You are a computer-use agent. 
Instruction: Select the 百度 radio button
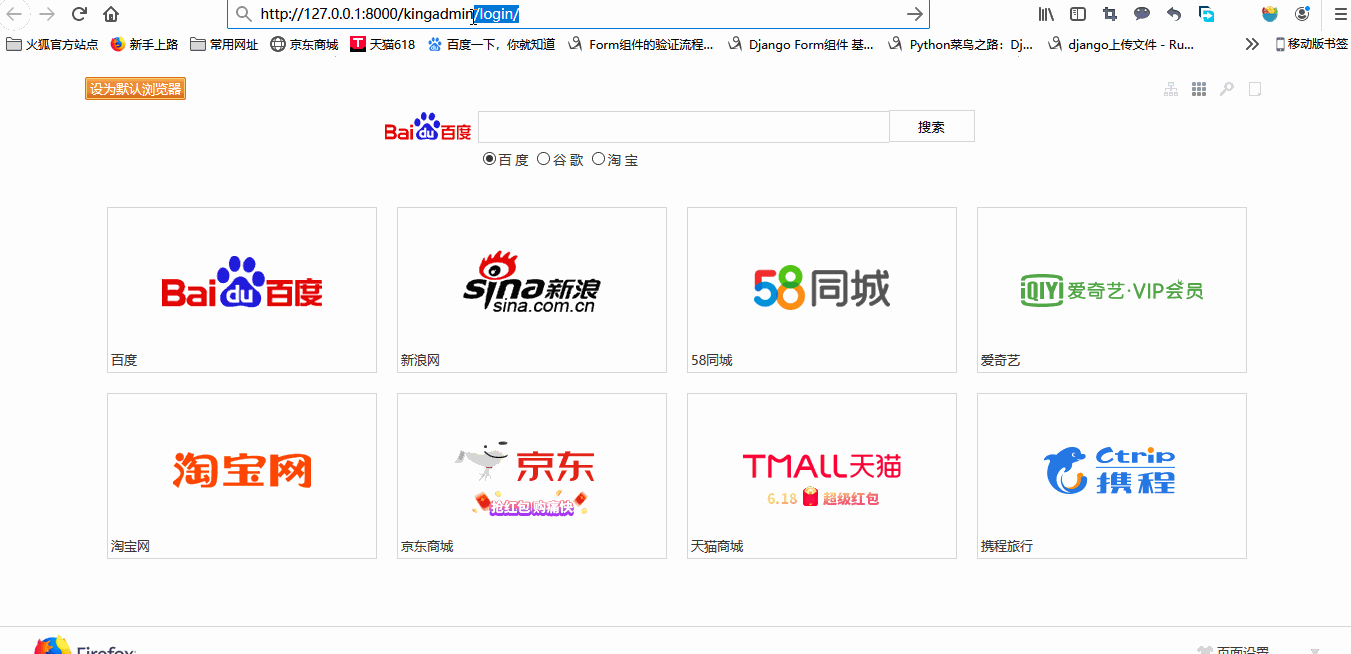[489, 159]
